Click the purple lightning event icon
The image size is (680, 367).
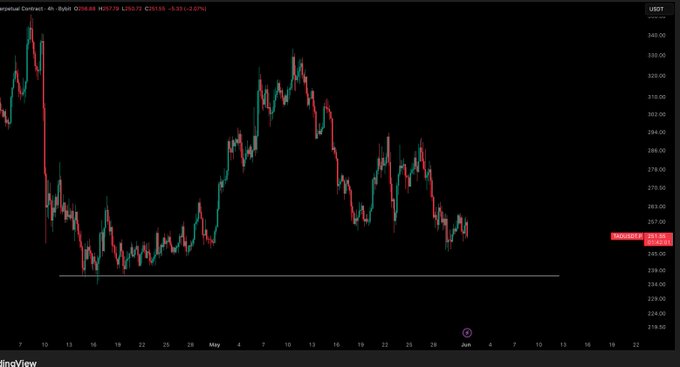tap(467, 333)
